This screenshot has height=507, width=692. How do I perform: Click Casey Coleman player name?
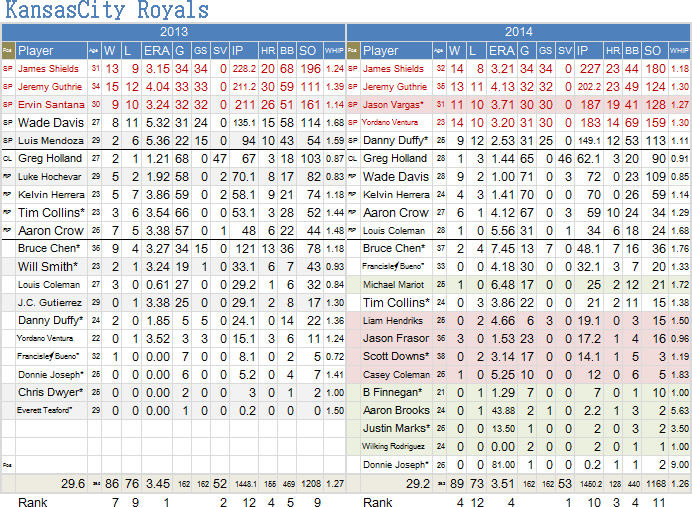(x=396, y=375)
